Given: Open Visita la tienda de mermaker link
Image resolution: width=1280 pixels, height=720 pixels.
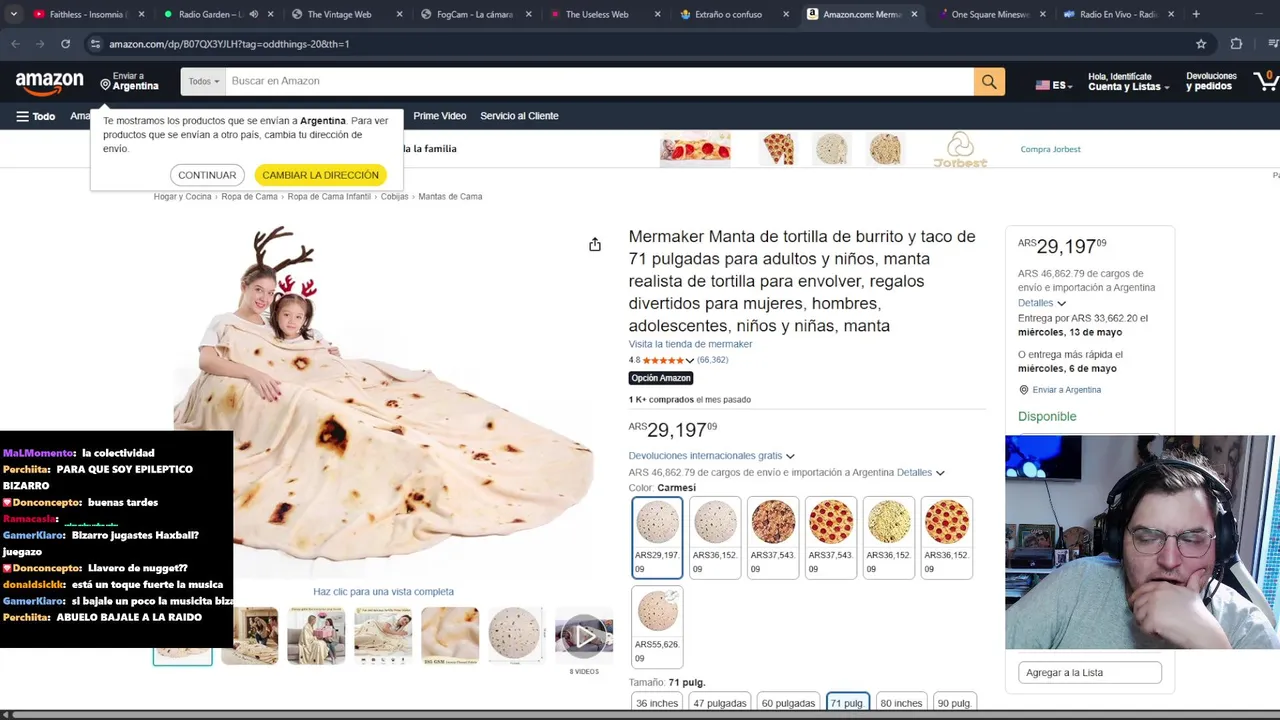Looking at the screenshot, I should coord(690,344).
